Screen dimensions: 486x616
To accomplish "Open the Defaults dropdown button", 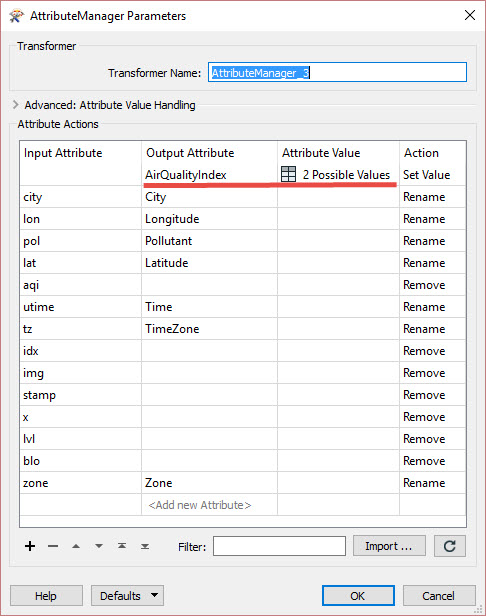I will [x=127, y=596].
